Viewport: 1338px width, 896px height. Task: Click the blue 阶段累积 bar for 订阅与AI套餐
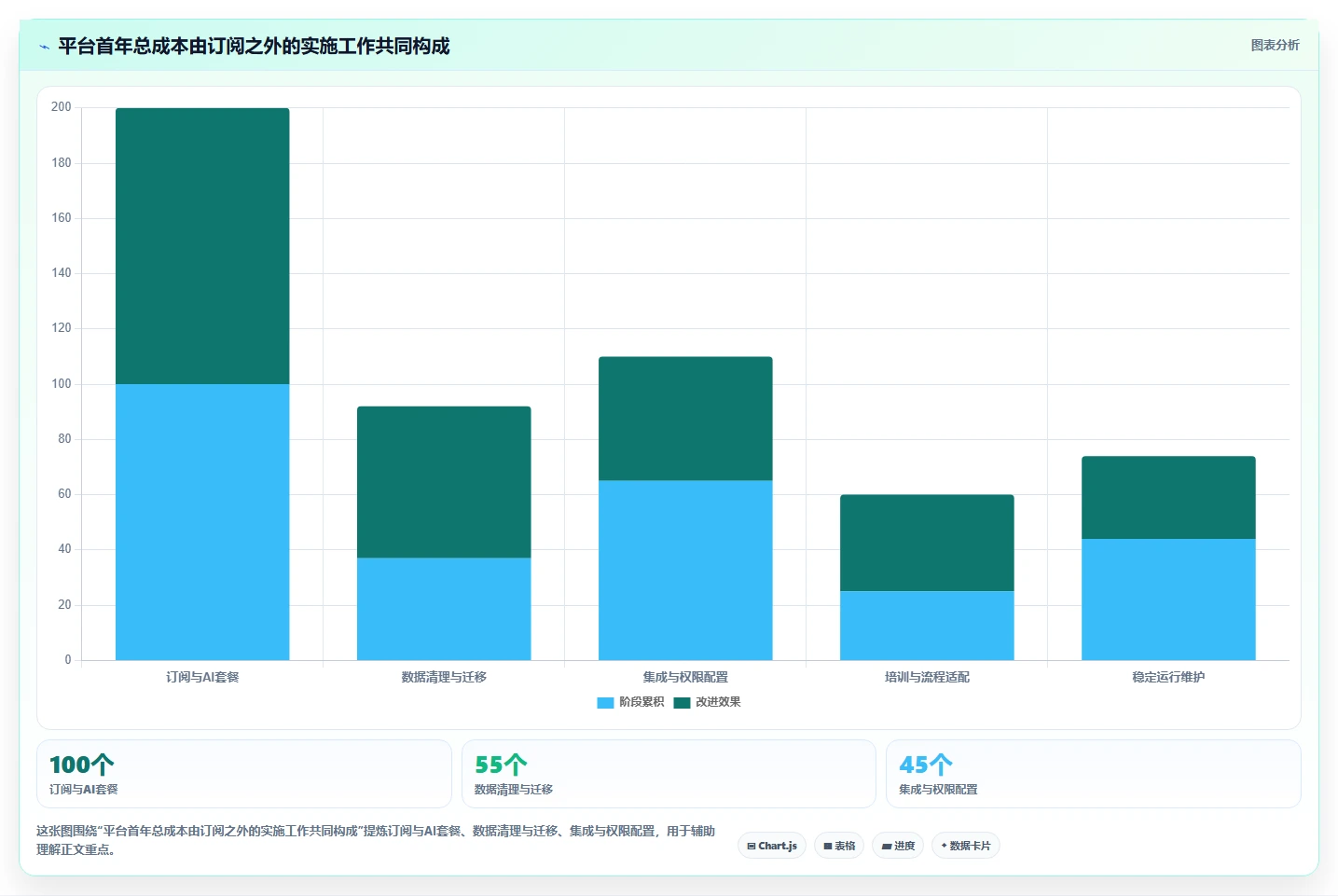coord(202,522)
